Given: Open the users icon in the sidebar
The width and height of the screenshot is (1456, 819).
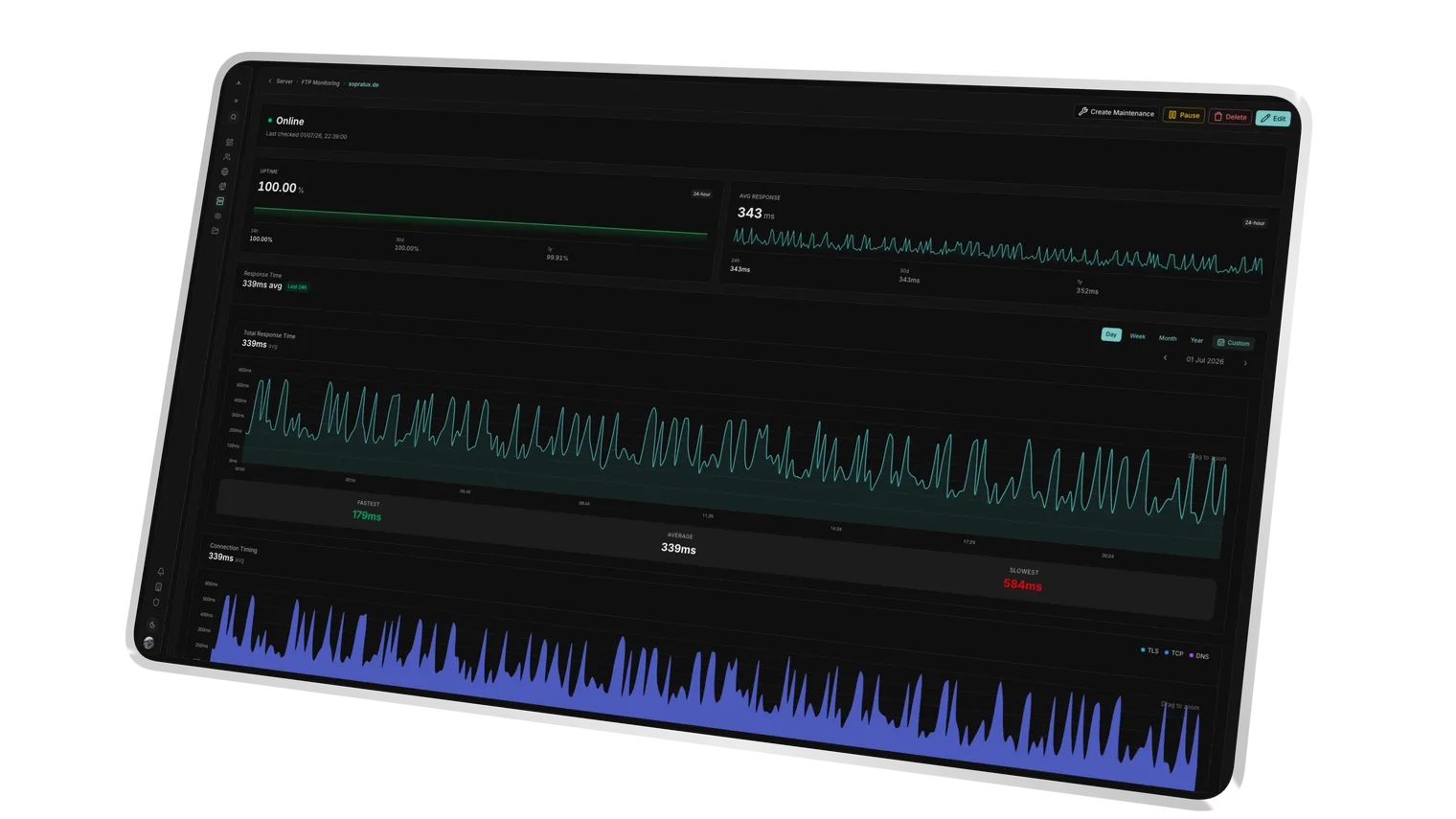Looking at the screenshot, I should 227,157.
